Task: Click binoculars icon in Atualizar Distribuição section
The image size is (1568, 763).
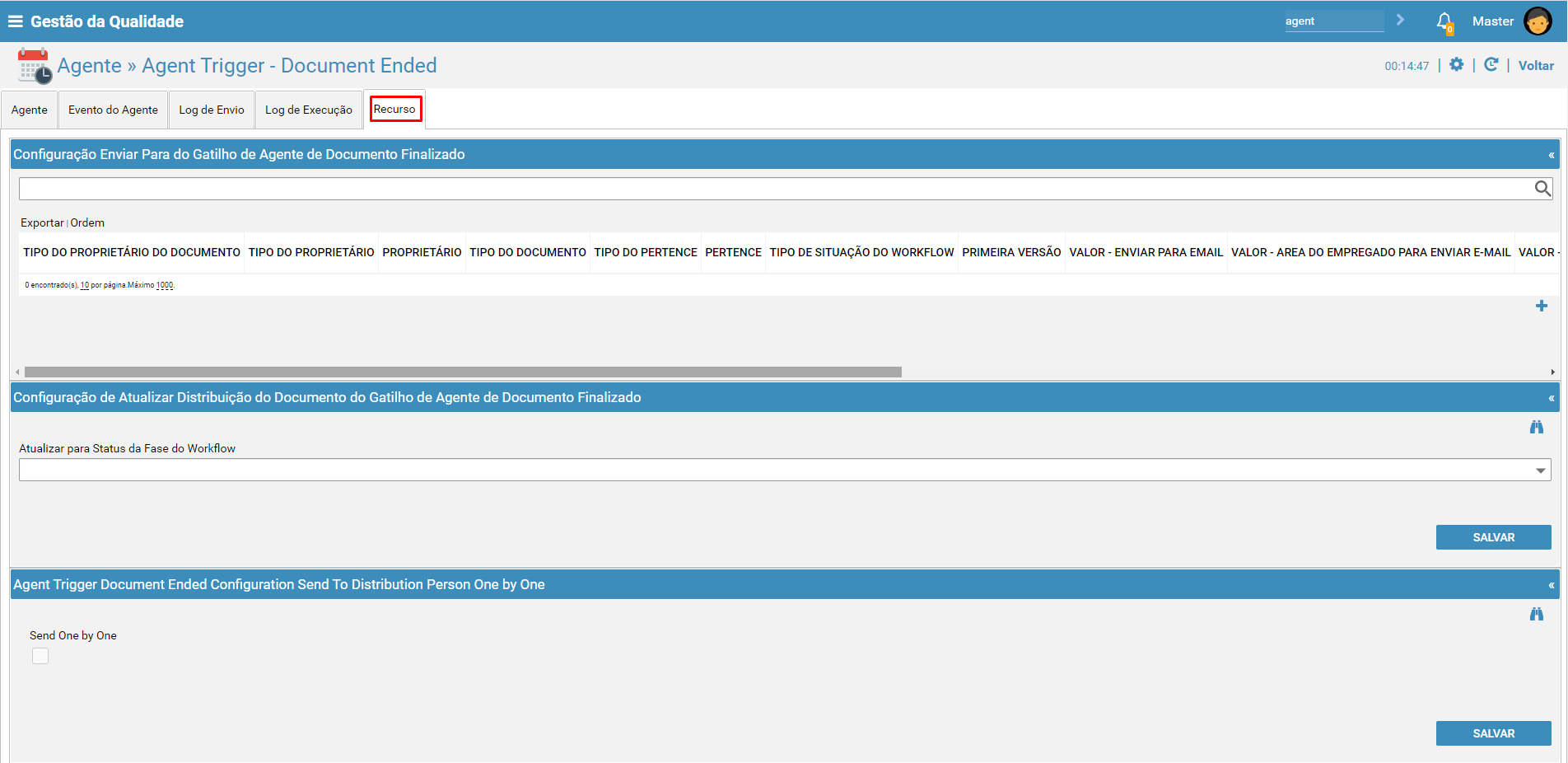Action: click(x=1537, y=427)
